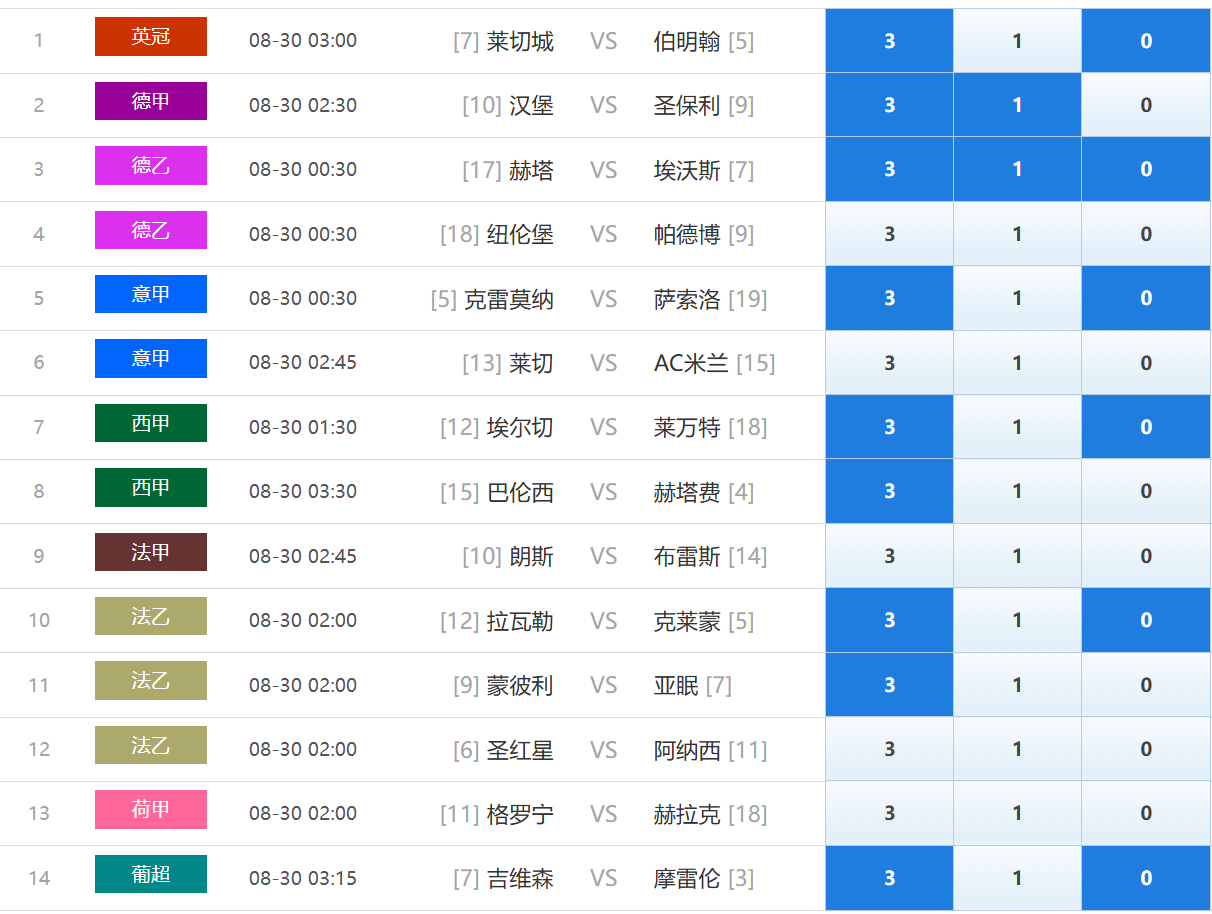Select the 3 pick for 莱切 vs AC米兰
Viewport: 1212px width, 914px height.
(x=889, y=363)
